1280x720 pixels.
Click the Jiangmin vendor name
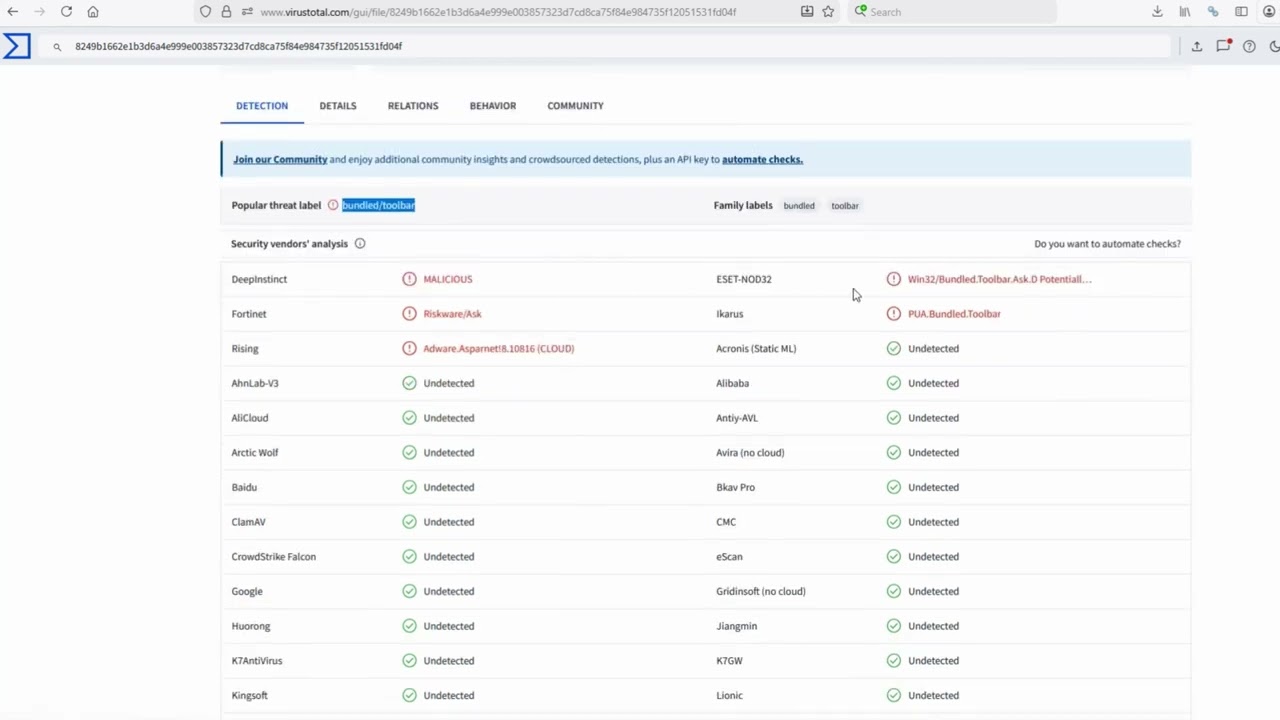[737, 626]
